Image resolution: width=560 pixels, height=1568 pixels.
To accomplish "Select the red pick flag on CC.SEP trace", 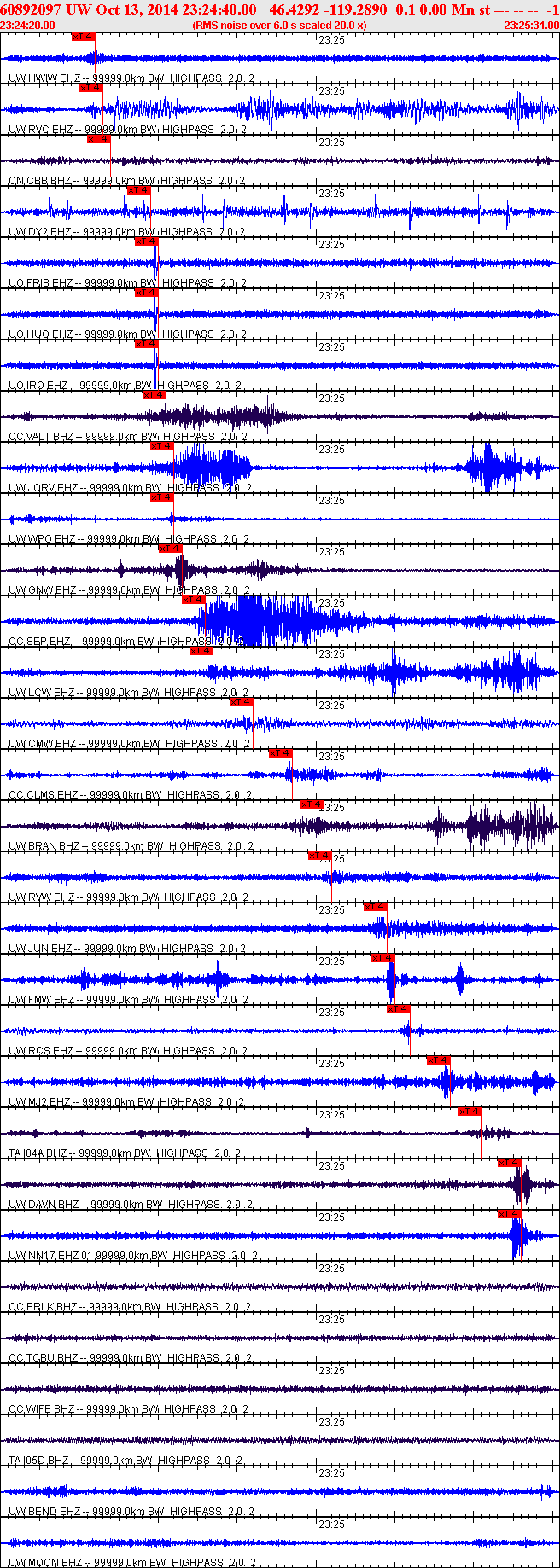I will [x=194, y=600].
